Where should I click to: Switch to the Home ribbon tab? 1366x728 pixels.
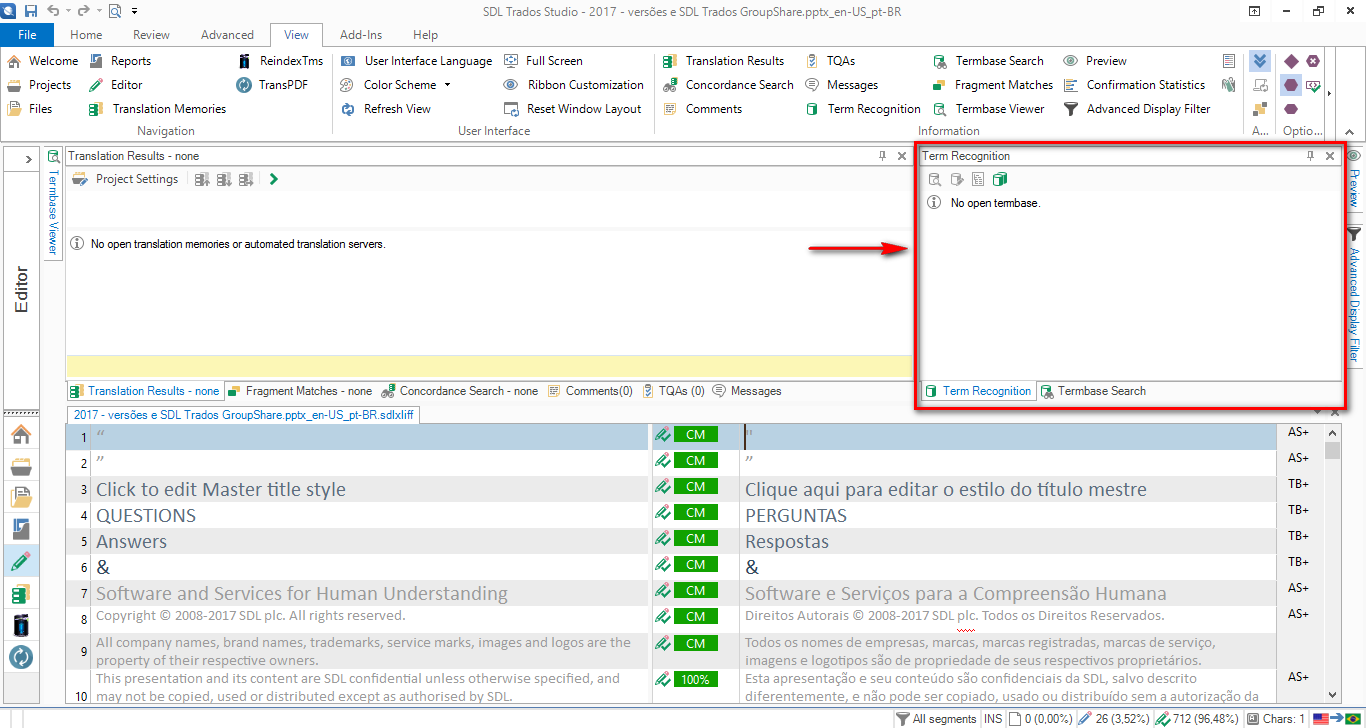click(86, 35)
